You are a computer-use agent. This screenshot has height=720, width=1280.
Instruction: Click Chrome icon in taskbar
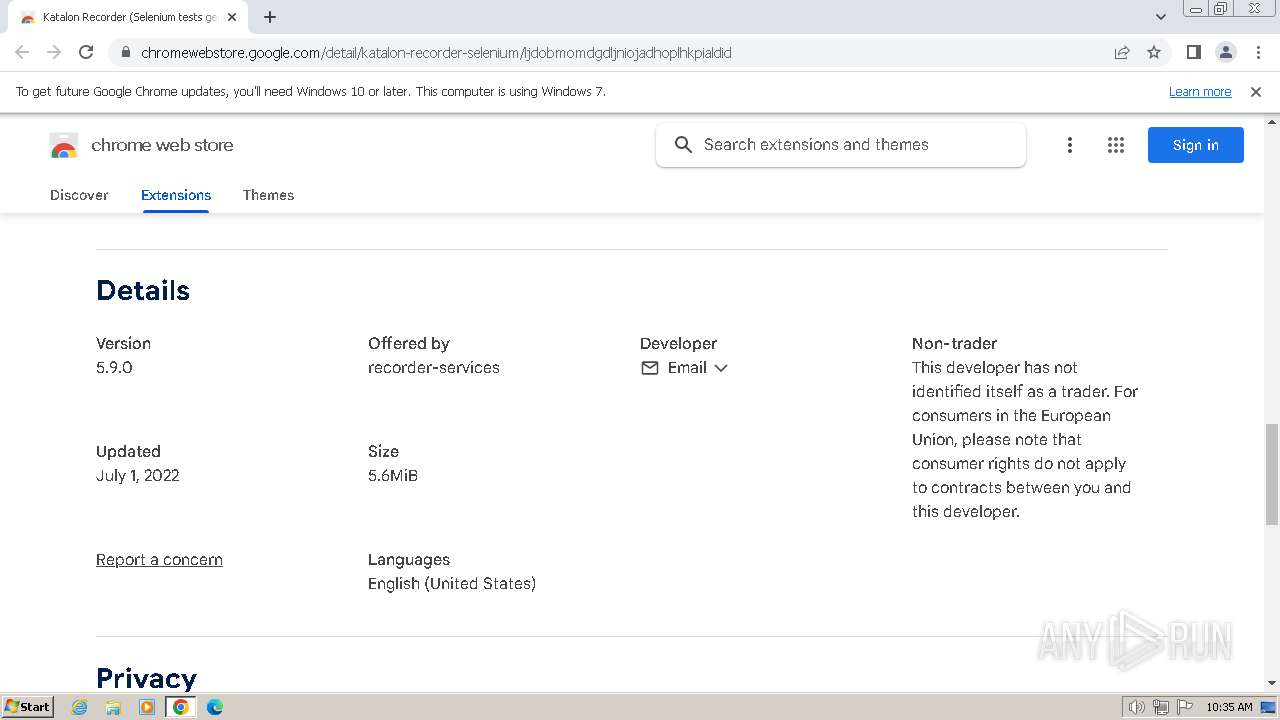tap(181, 707)
